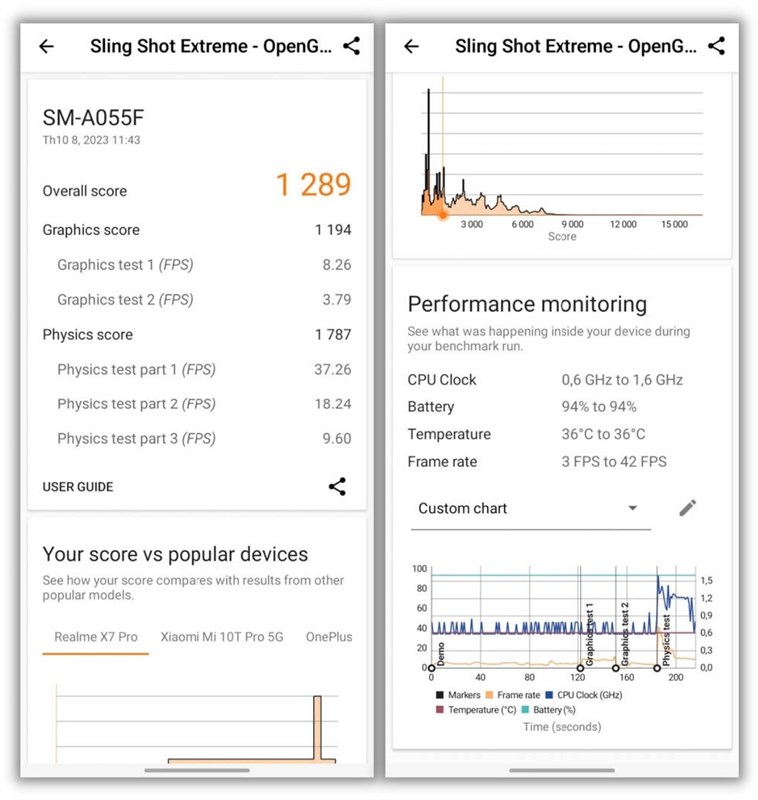Click the Temperature (°C) legend color swatch
This screenshot has height=800, width=758.
pyautogui.click(x=440, y=710)
